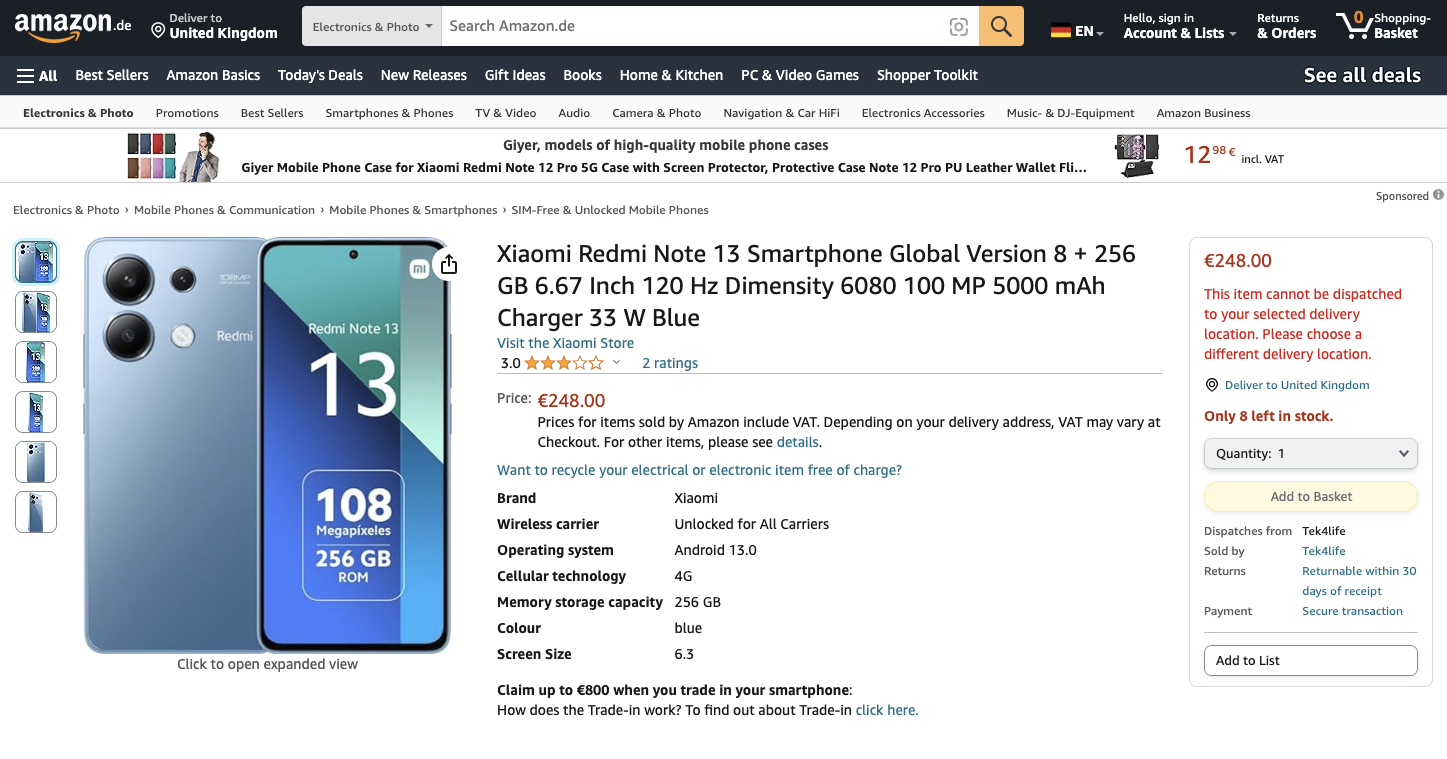Open the Electronics & Photo search category dropdown

coord(372,27)
